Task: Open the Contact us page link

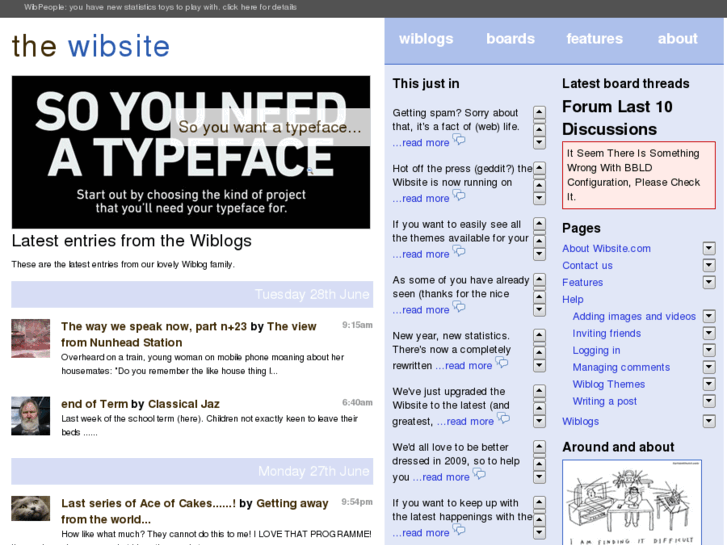Action: (587, 265)
